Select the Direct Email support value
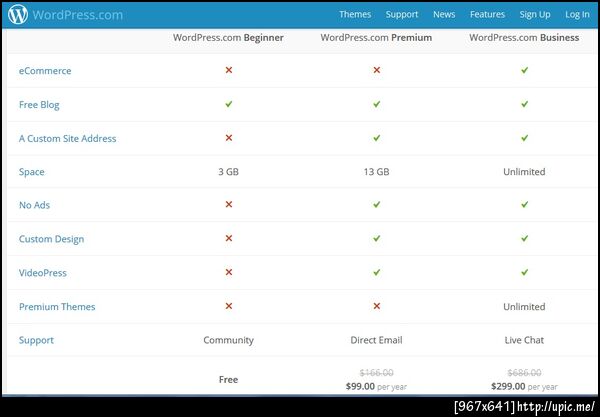The height and width of the screenshot is (417, 600). (377, 340)
